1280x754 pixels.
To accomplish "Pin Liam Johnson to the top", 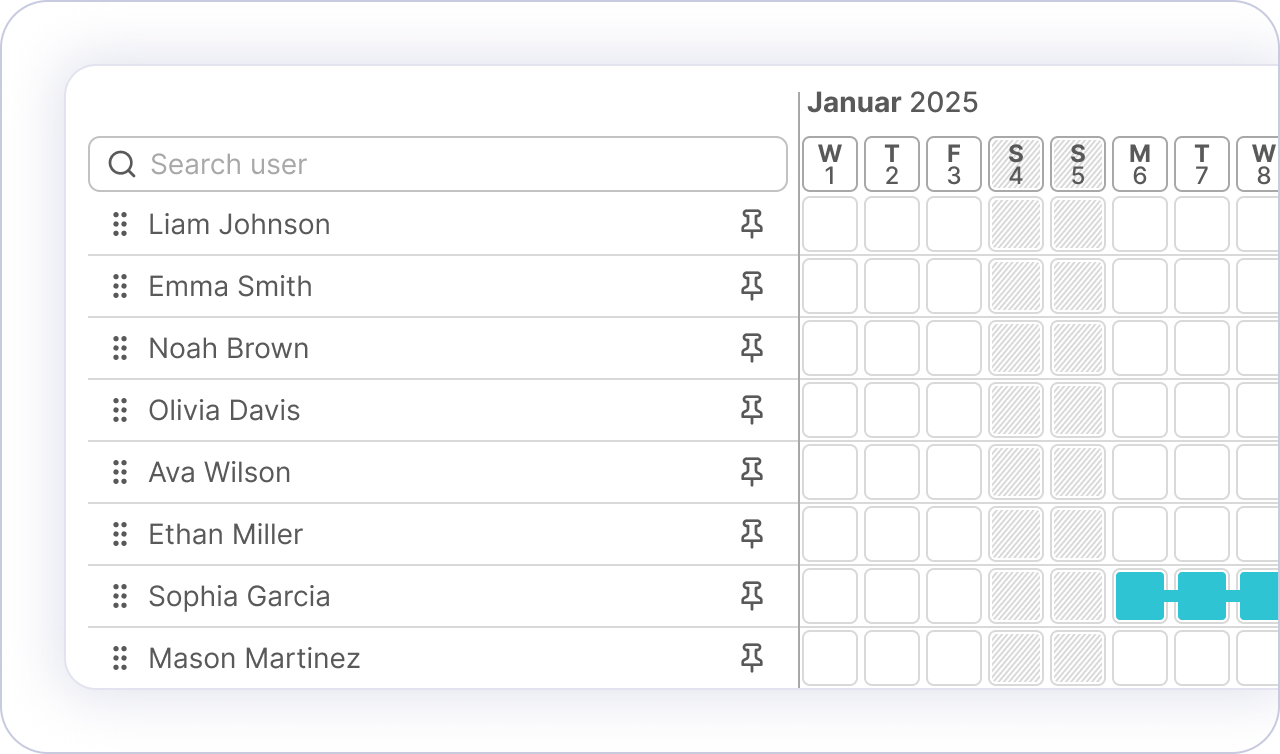I will click(x=752, y=225).
